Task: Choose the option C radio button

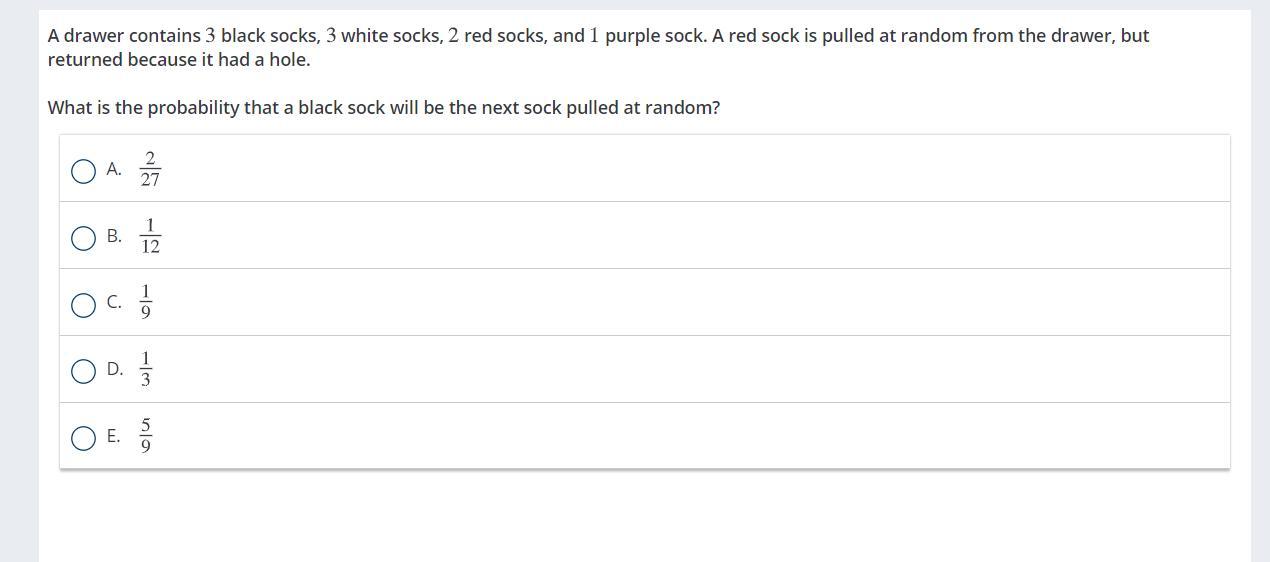Action: point(84,305)
